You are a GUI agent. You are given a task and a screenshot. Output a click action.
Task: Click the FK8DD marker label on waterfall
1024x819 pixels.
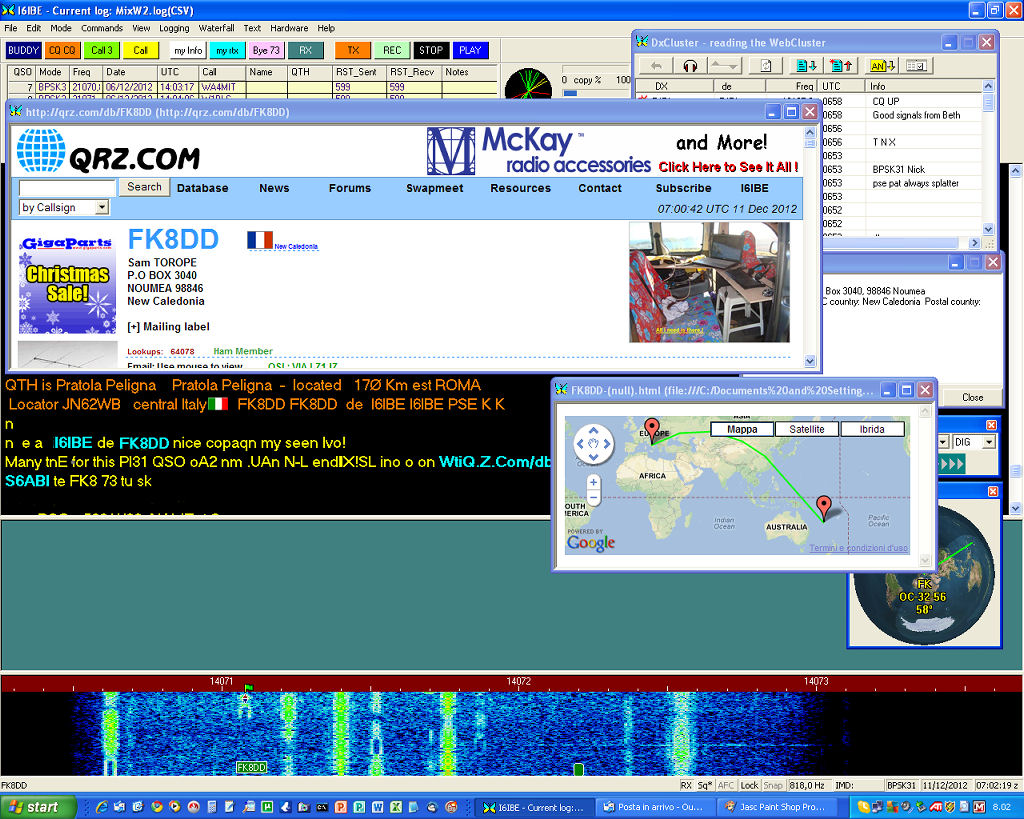(251, 767)
